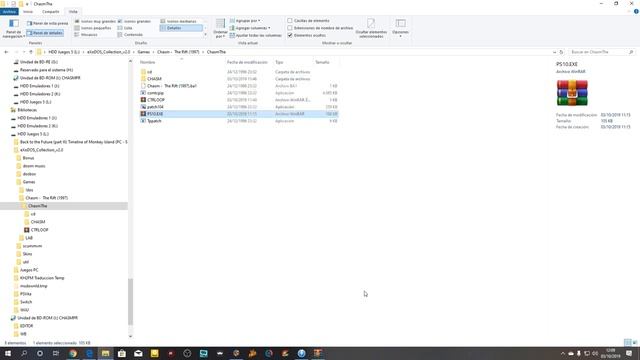The width and height of the screenshot is (640, 360).
Task: Uncheck Elementos ocultos checkbox
Action: [x=290, y=35]
